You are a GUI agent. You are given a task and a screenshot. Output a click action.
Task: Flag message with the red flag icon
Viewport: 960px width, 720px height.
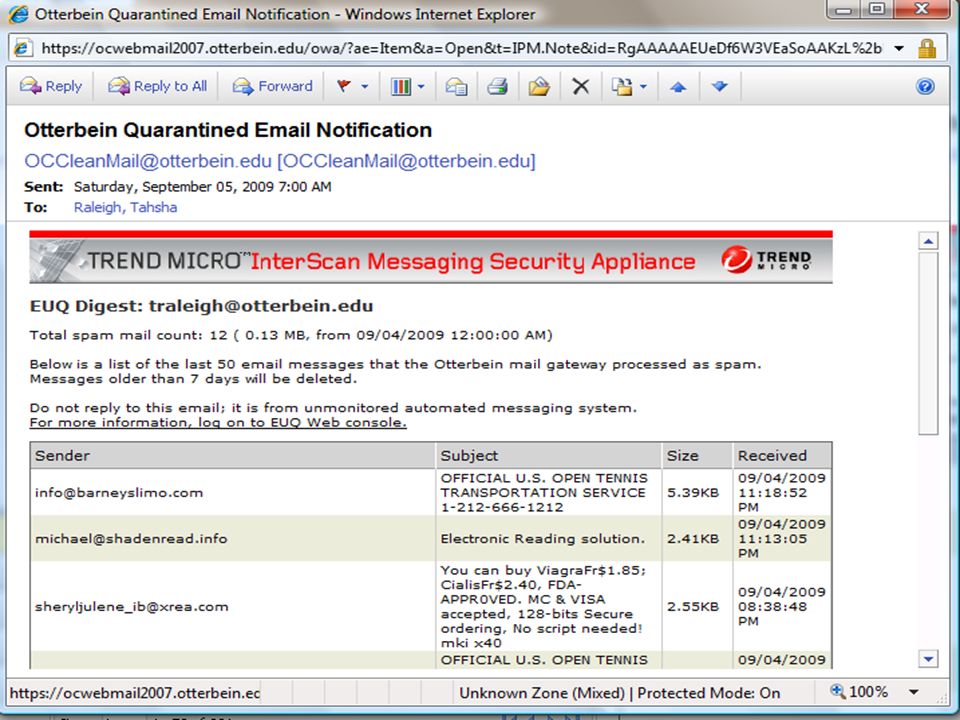pyautogui.click(x=344, y=86)
